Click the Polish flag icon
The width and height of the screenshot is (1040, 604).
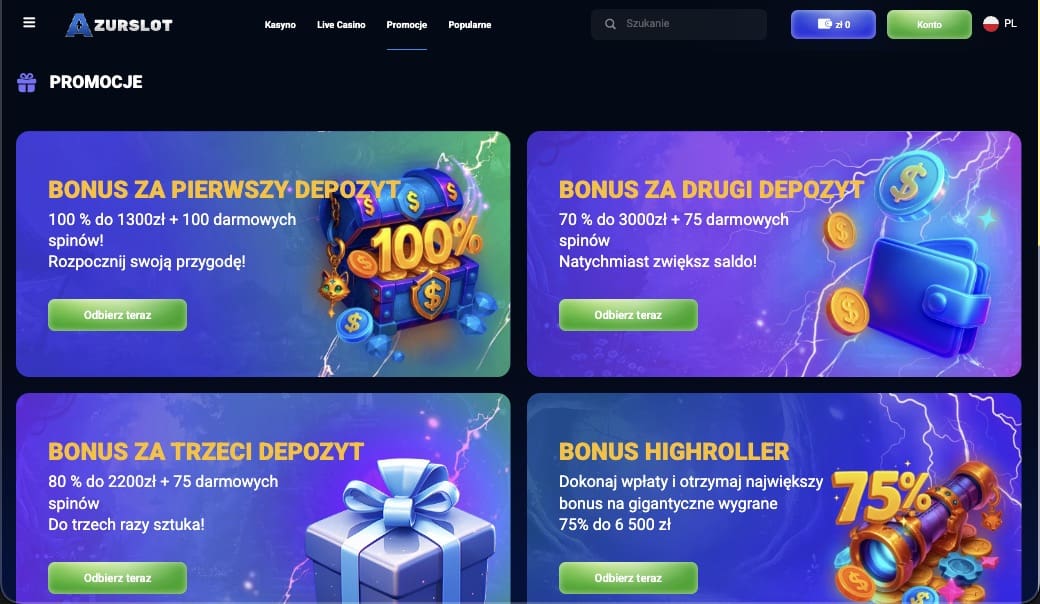tap(991, 24)
